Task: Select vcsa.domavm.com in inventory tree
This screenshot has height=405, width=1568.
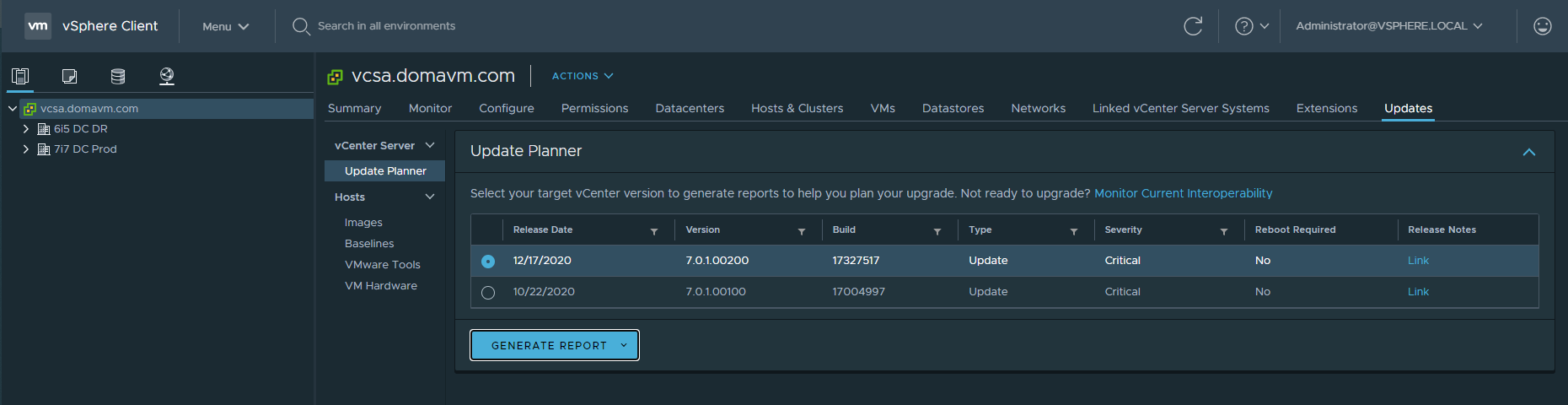Action: (x=89, y=109)
